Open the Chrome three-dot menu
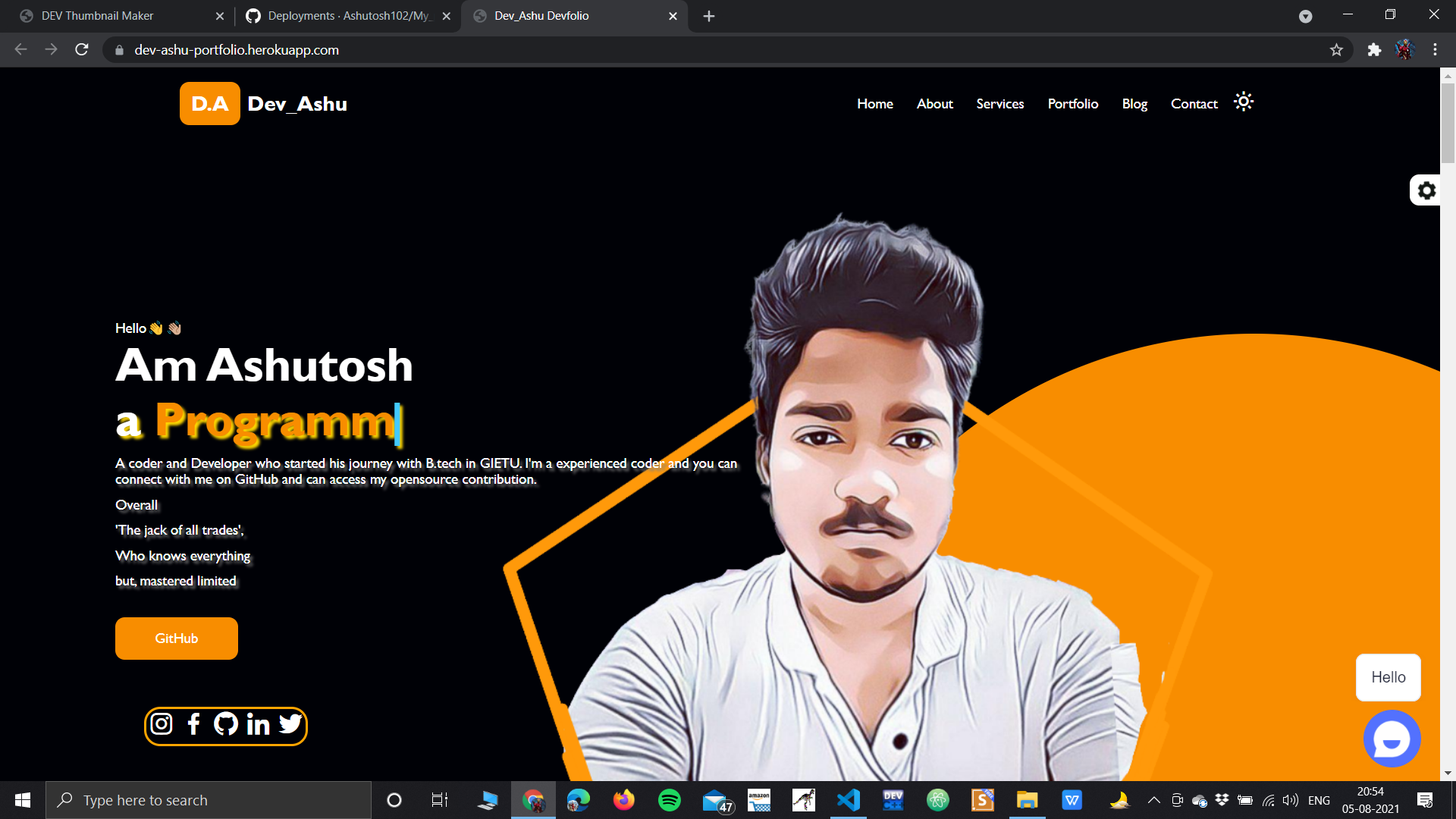1456x819 pixels. [1434, 50]
